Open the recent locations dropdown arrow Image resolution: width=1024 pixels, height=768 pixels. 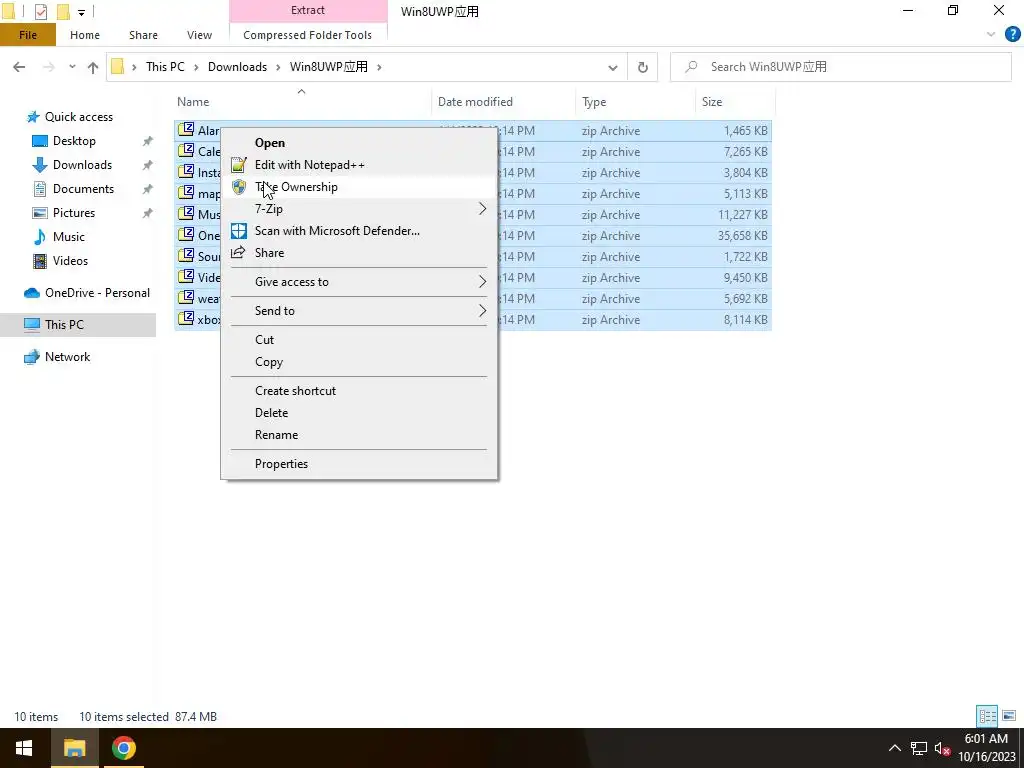click(72, 67)
